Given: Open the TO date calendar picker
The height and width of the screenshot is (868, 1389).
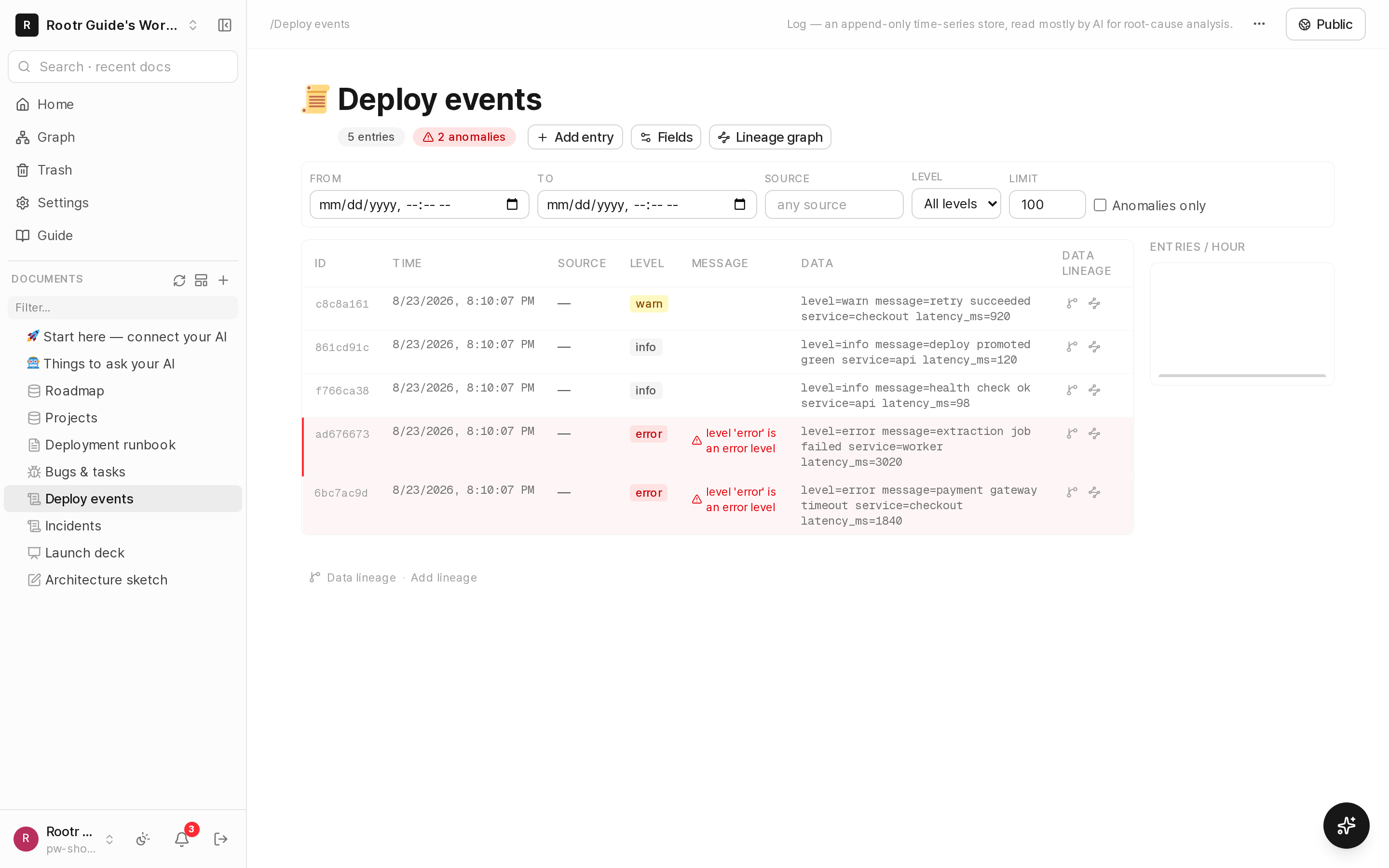Looking at the screenshot, I should click(x=739, y=204).
